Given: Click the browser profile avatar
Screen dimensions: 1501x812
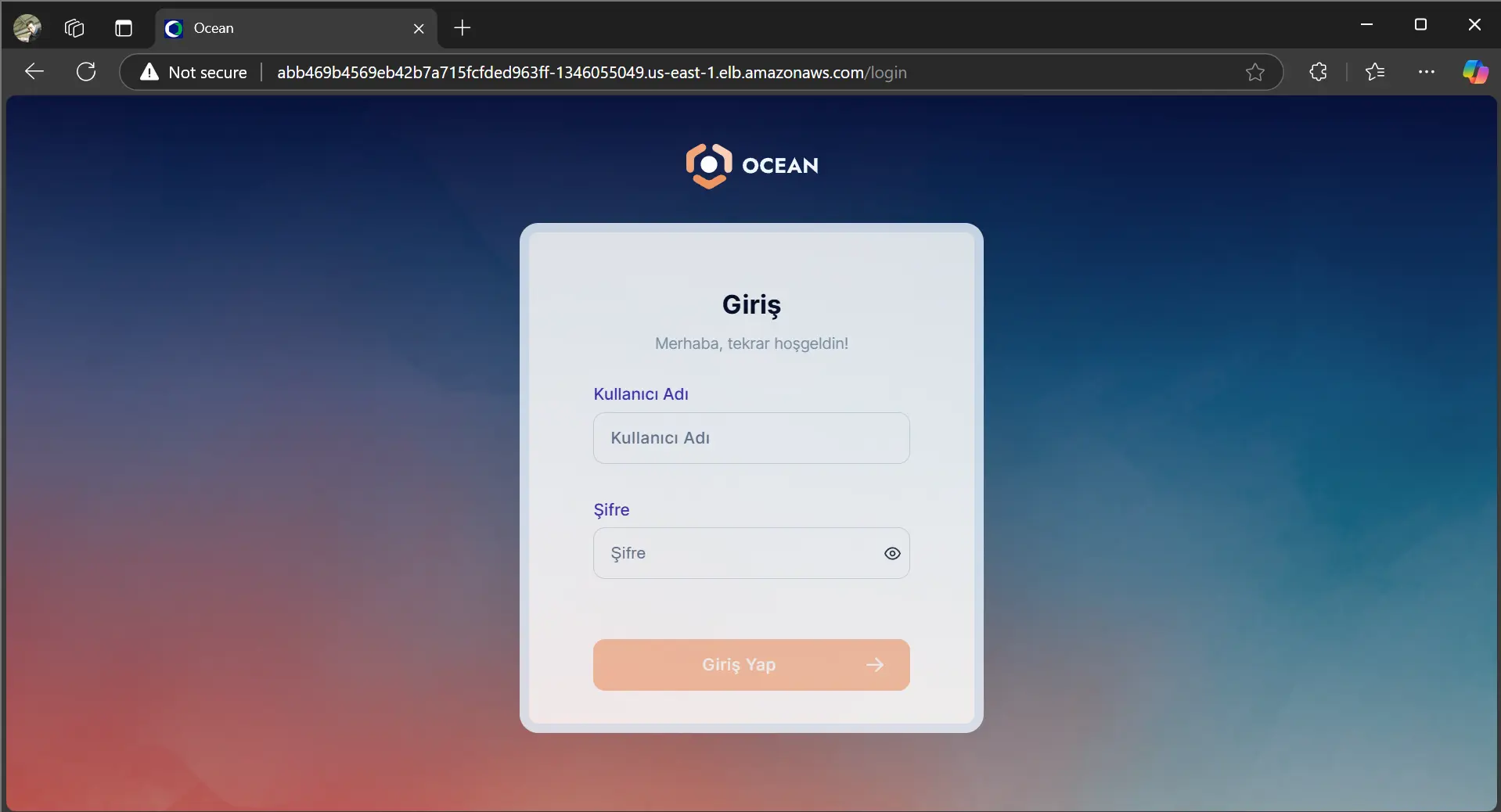Looking at the screenshot, I should pos(27,28).
